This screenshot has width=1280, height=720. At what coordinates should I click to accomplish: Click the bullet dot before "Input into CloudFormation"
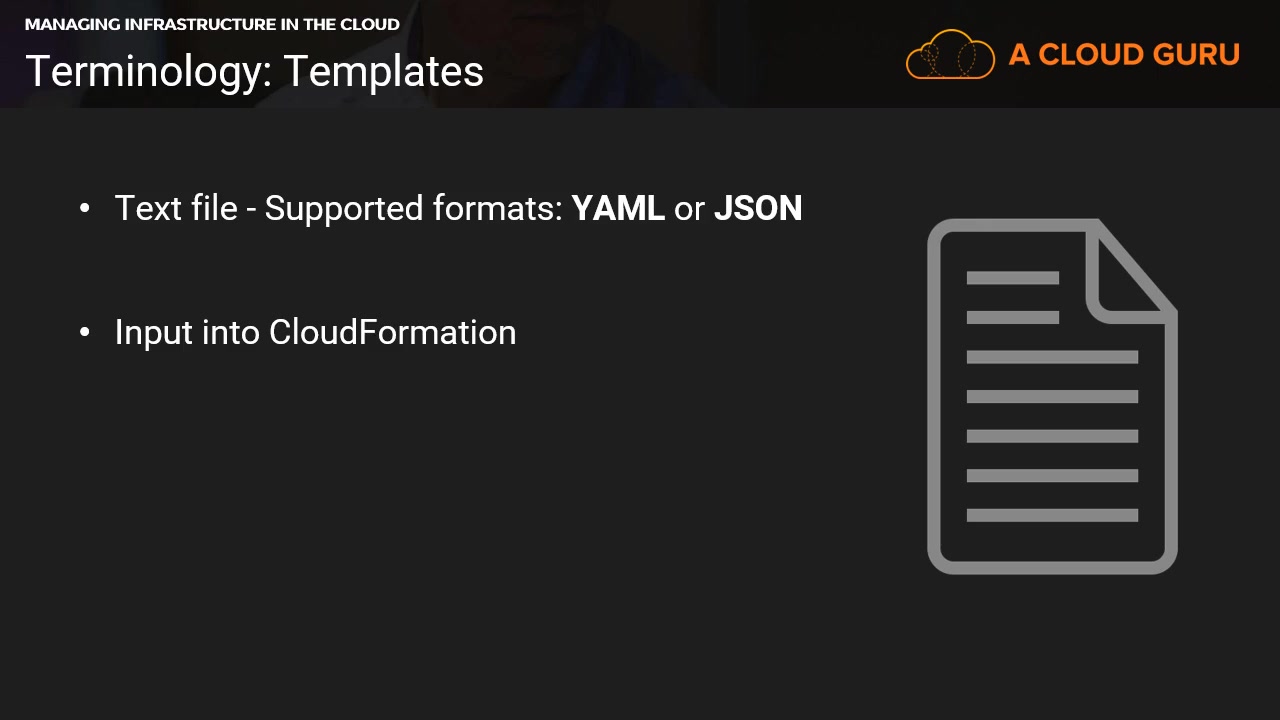(x=85, y=332)
